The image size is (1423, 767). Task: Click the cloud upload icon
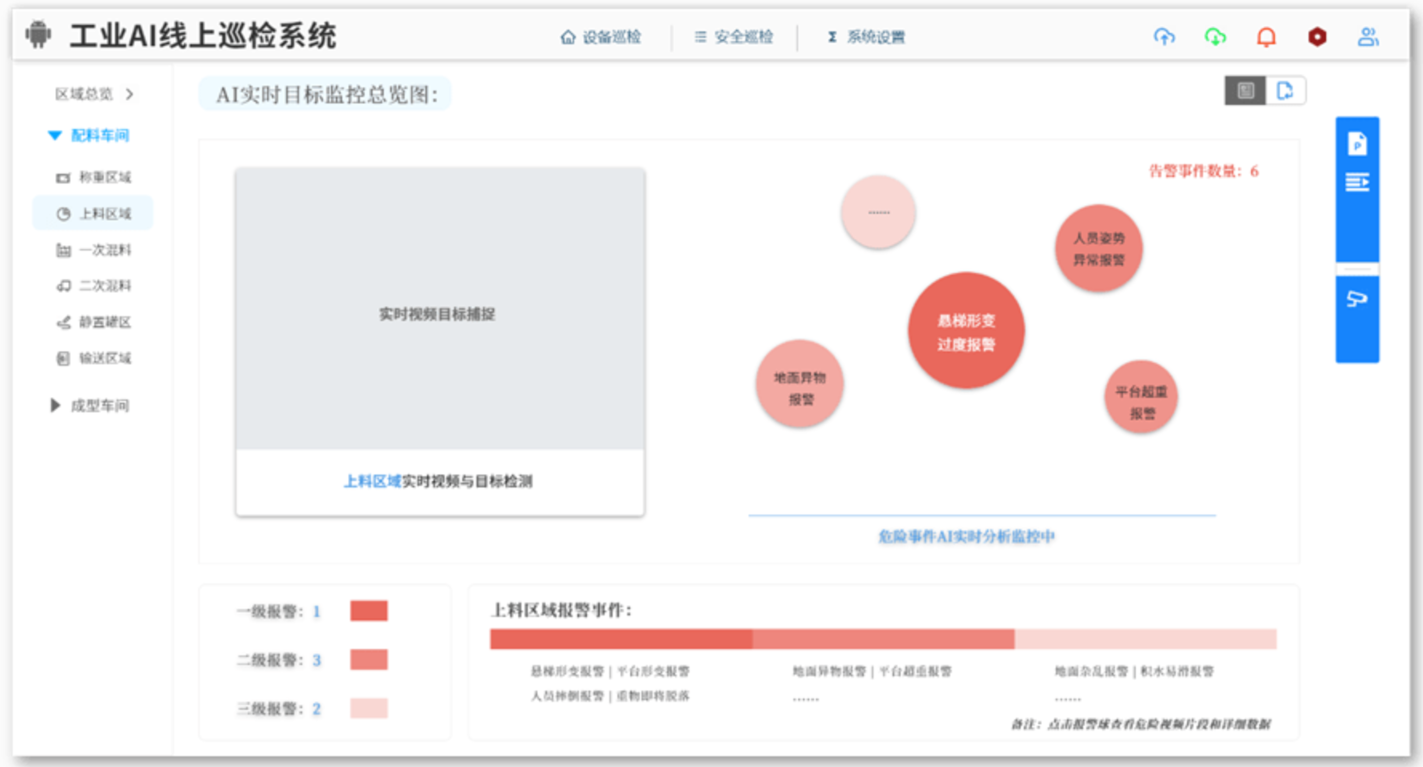tap(1164, 37)
